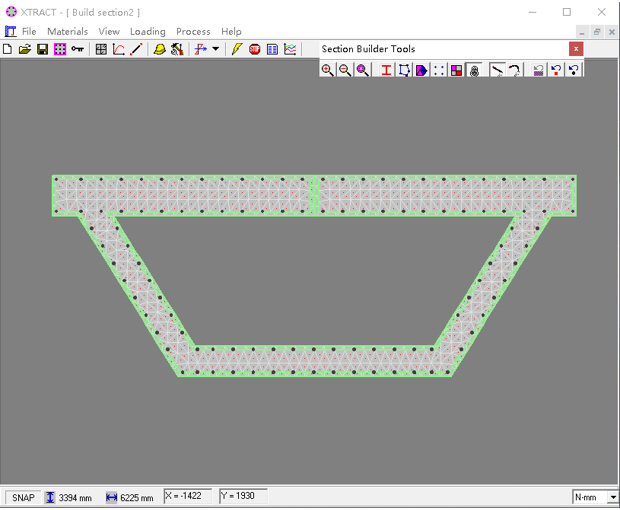Toggle the dotted grid points tool
Screen dimensions: 620x510
click(x=439, y=70)
